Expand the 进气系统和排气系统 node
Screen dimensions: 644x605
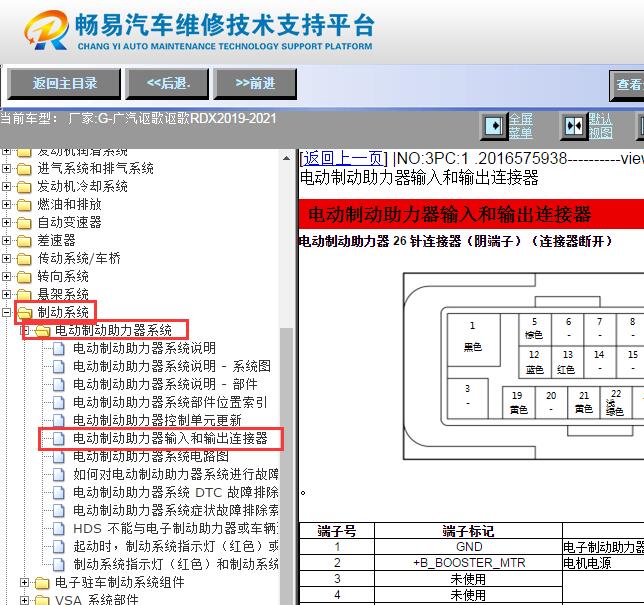(6, 168)
